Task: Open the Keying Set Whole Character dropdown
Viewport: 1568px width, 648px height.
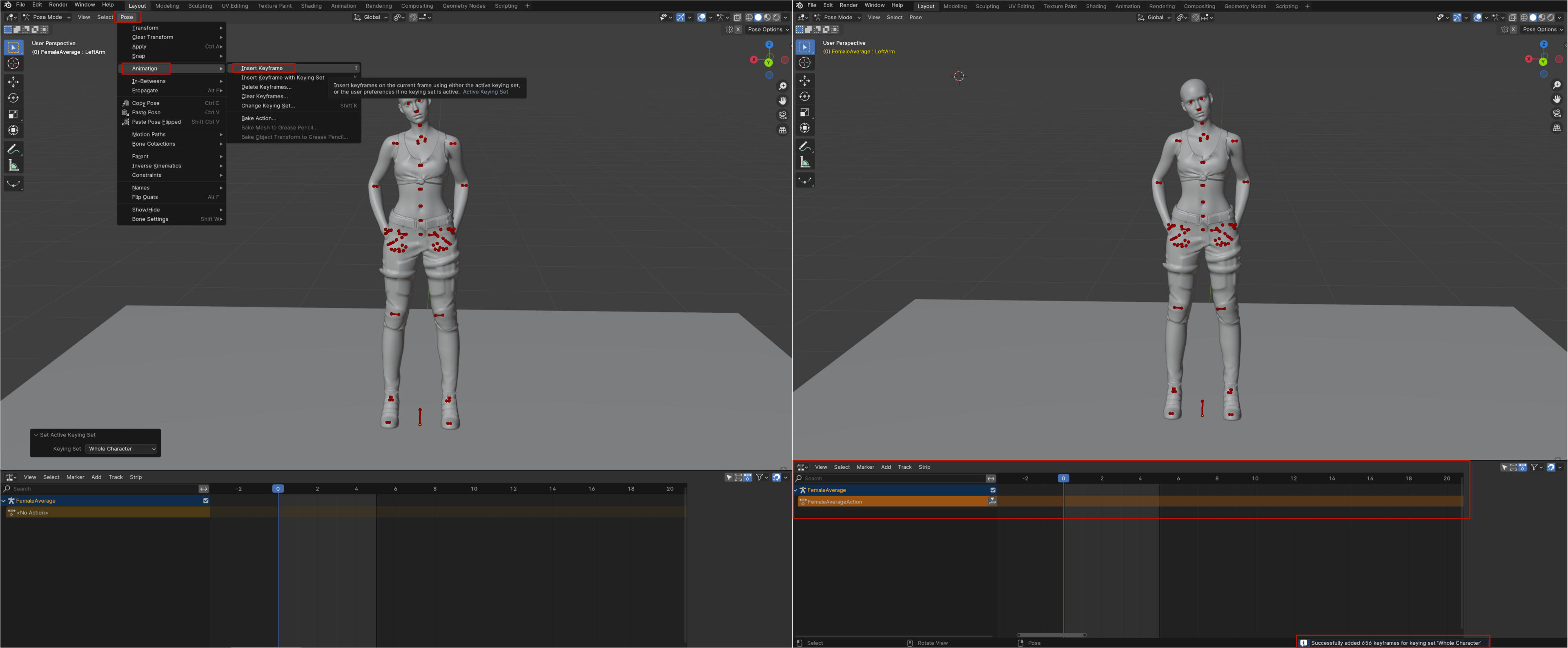Action: [122, 449]
